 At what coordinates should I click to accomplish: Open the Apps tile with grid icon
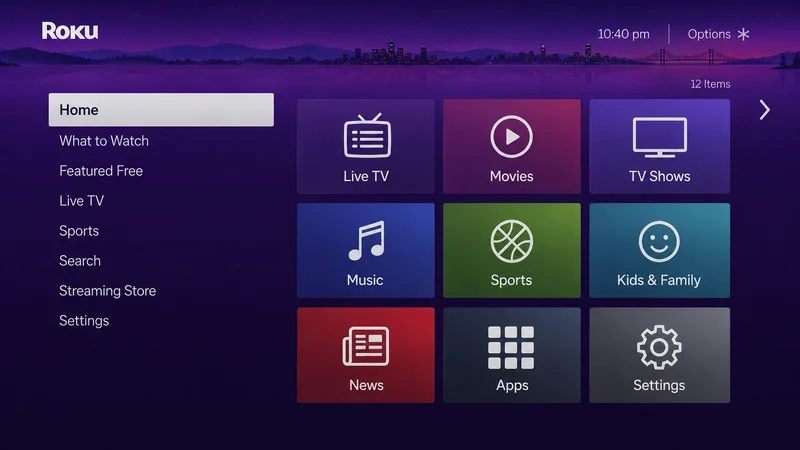pyautogui.click(x=512, y=355)
